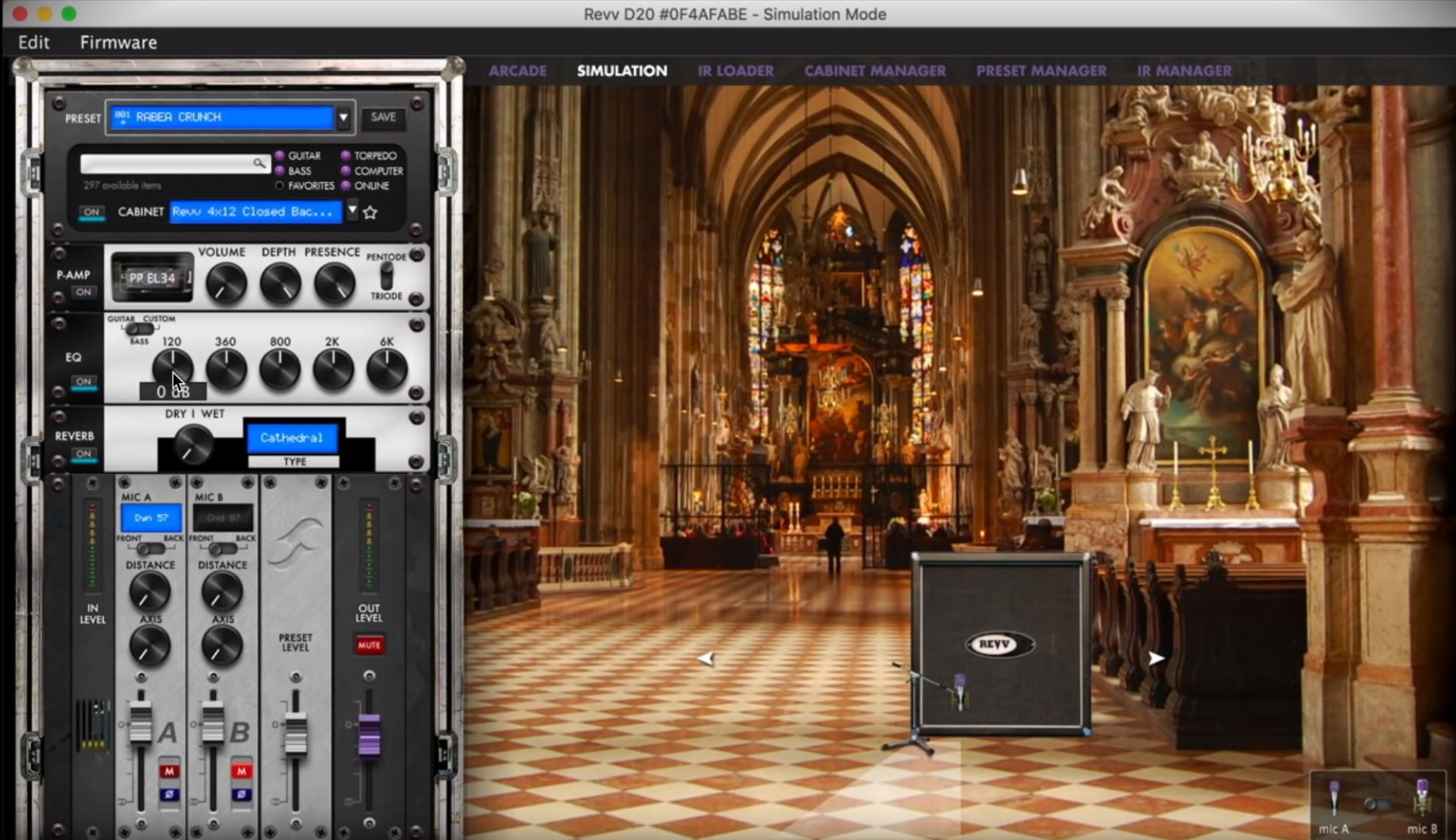
Task: Open the Cathedral reverb type selector
Action: point(292,438)
